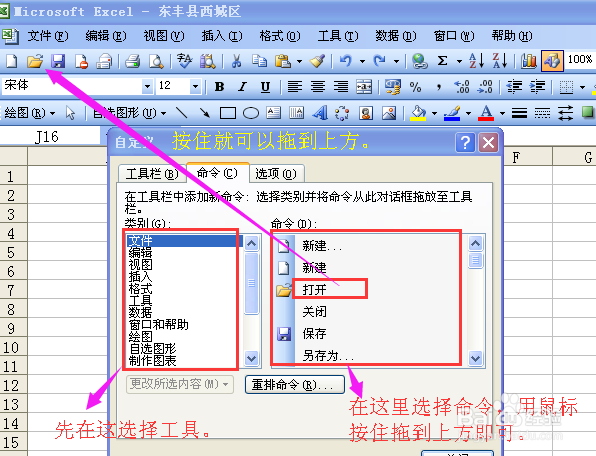Viewport: 596px width, 456px height.
Task: Click Merge and Center icon
Action: [x=364, y=87]
